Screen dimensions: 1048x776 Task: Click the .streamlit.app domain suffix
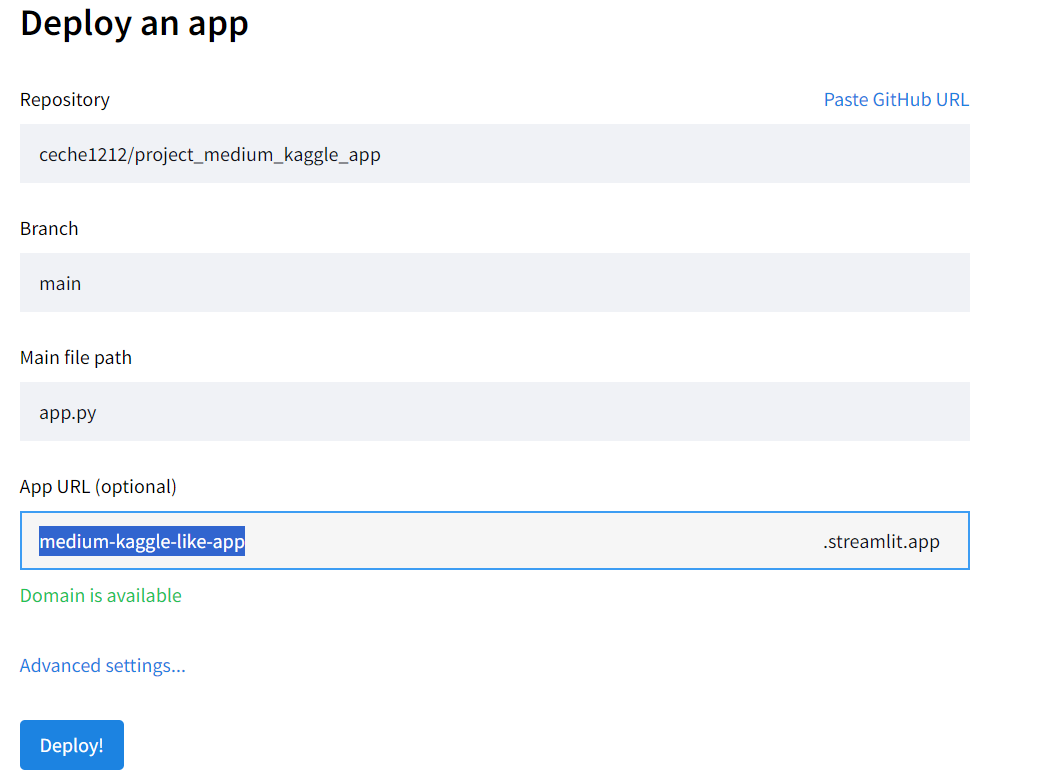tap(881, 542)
